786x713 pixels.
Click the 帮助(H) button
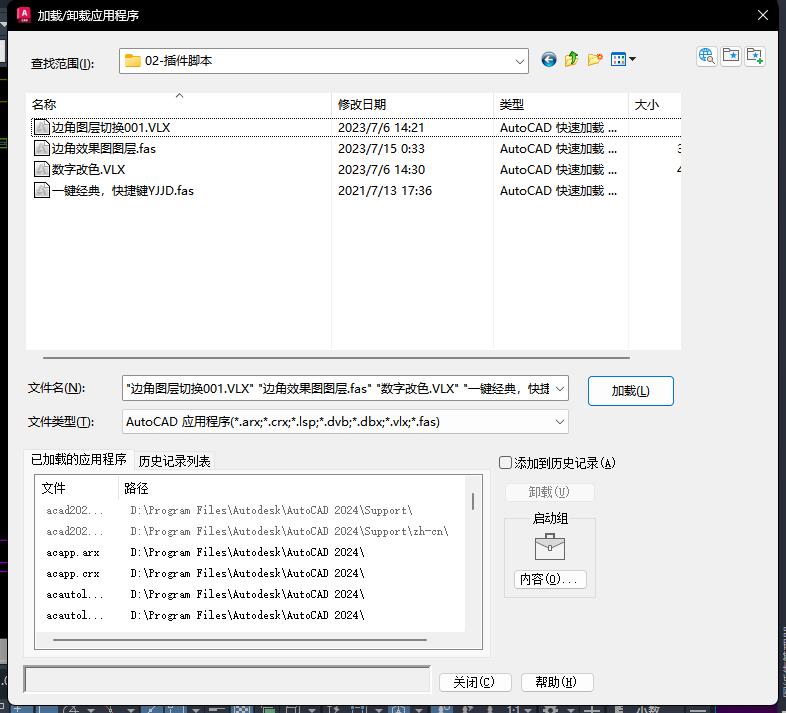click(556, 682)
